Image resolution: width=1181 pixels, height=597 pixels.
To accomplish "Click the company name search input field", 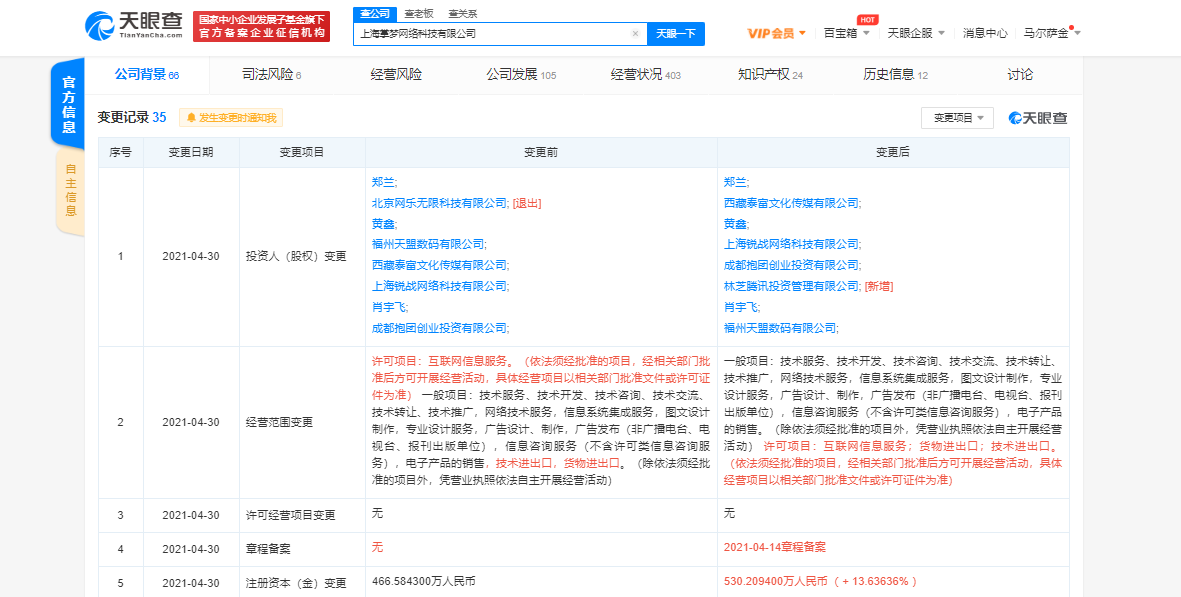I will [x=490, y=34].
